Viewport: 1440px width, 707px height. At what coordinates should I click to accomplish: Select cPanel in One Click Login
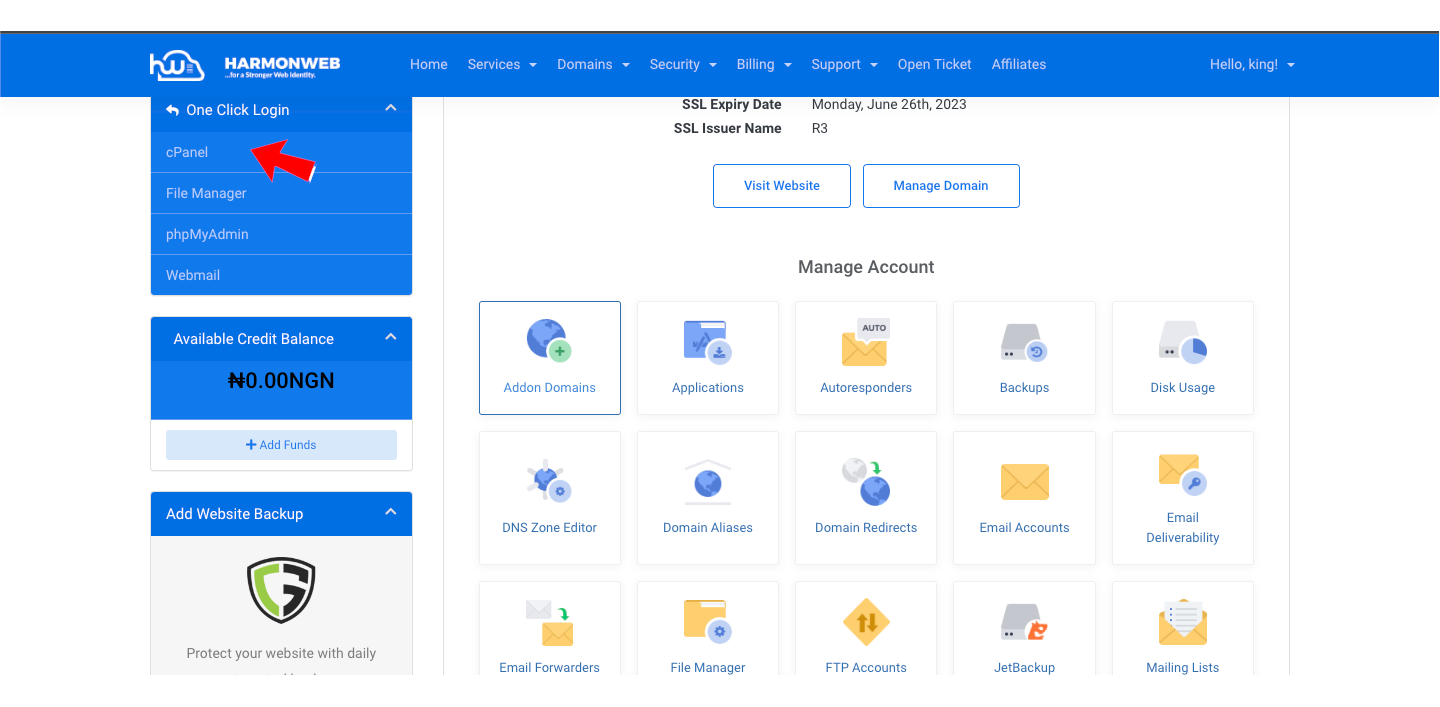(x=188, y=152)
